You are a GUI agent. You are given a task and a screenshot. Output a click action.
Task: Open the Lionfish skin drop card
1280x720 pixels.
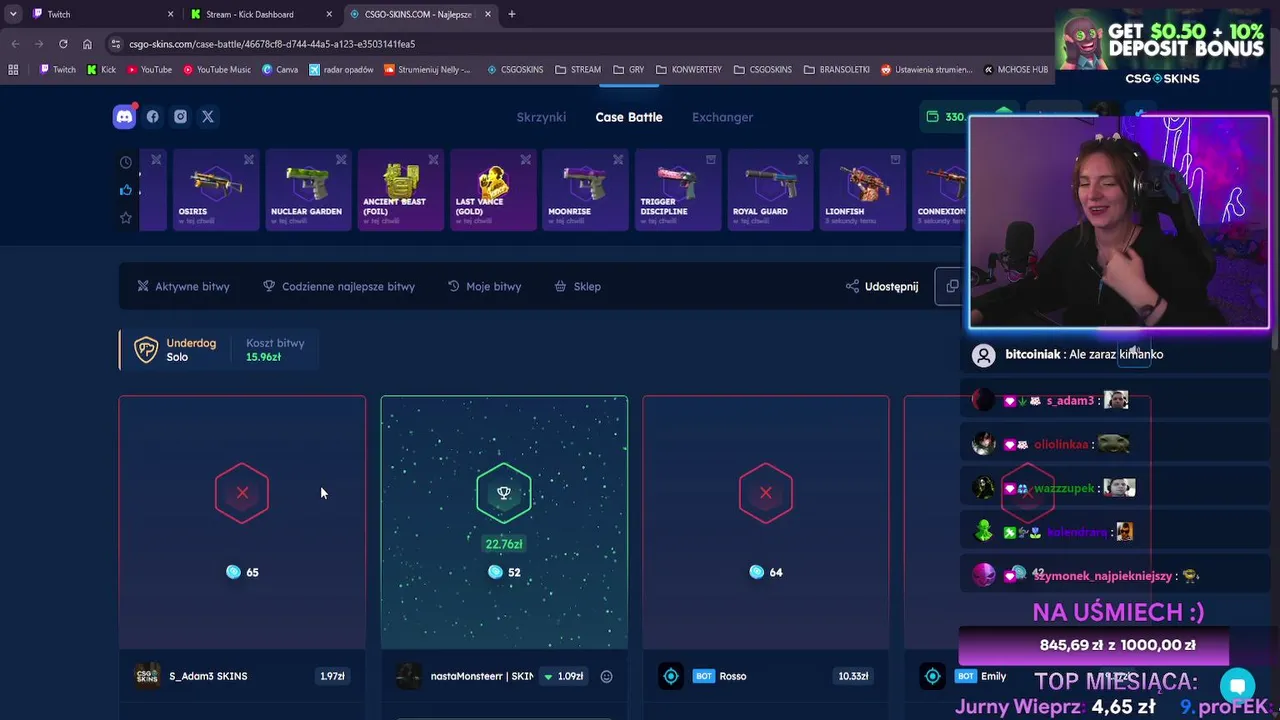pyautogui.click(x=862, y=190)
